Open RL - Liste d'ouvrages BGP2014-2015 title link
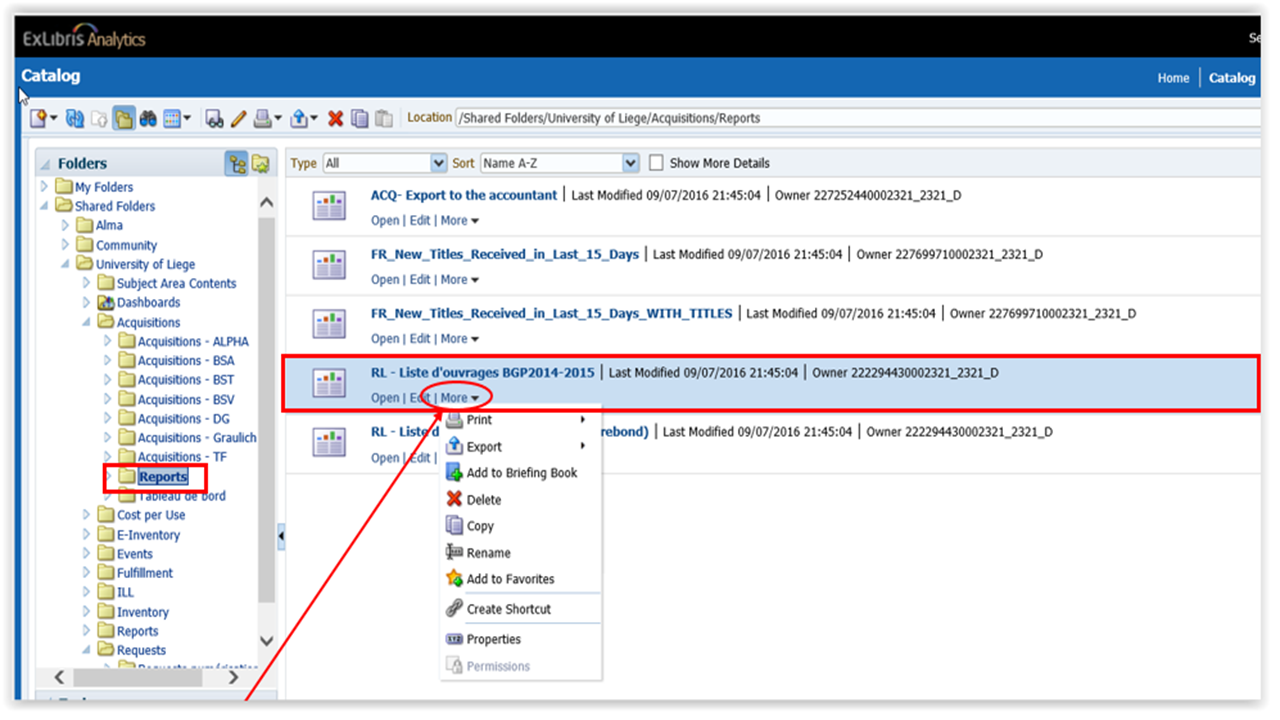The height and width of the screenshot is (720, 1280). tap(483, 372)
